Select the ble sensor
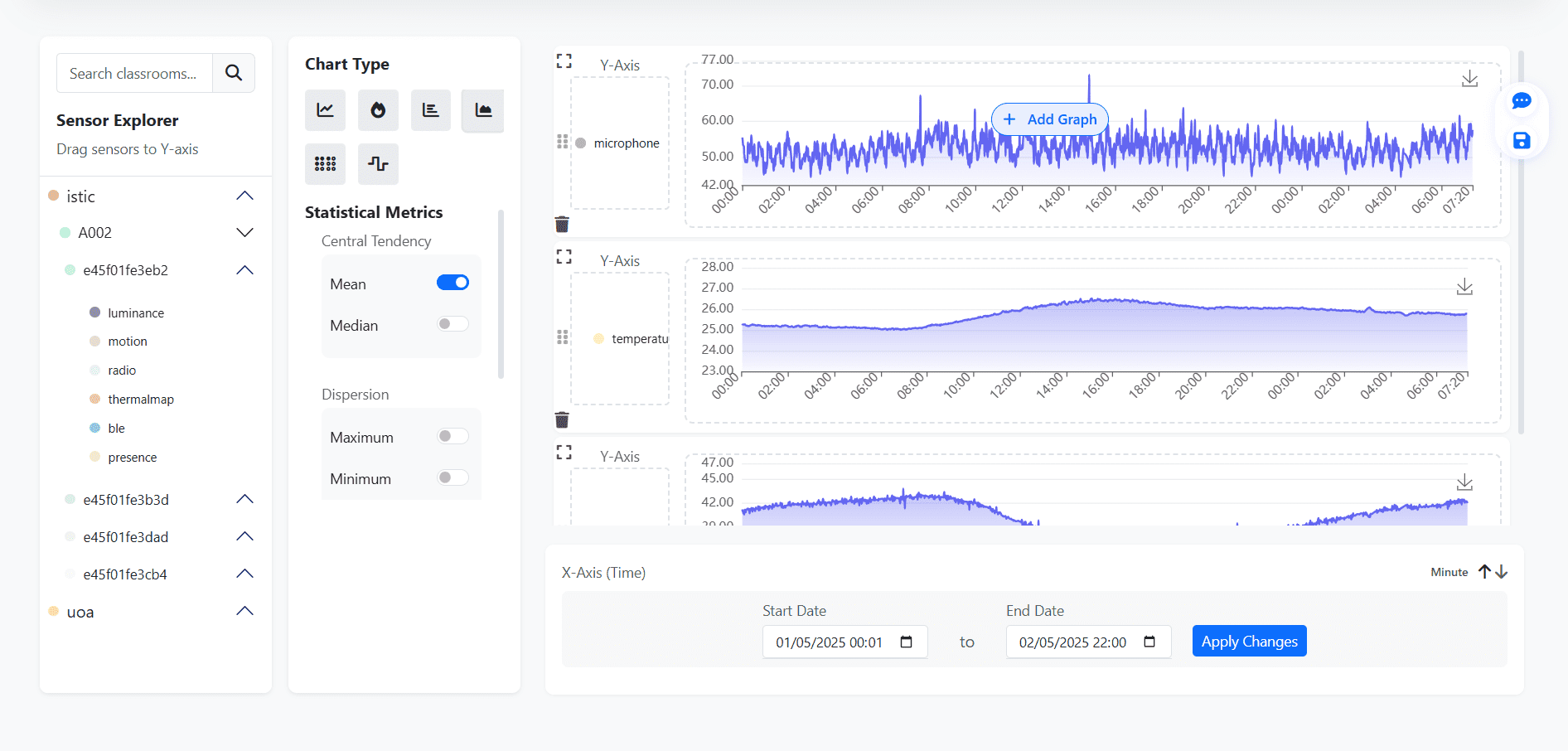The image size is (1568, 751). [x=116, y=429]
